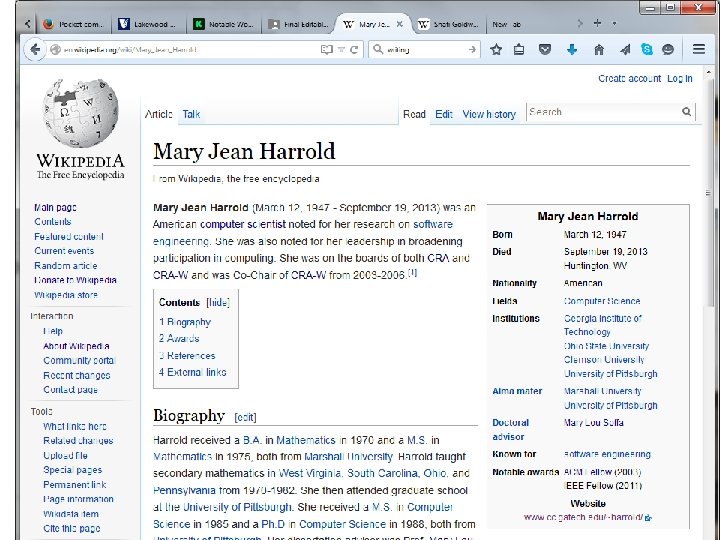Bookmark this page with the star icon
Image resolution: width=720 pixels, height=540 pixels.
496,49
